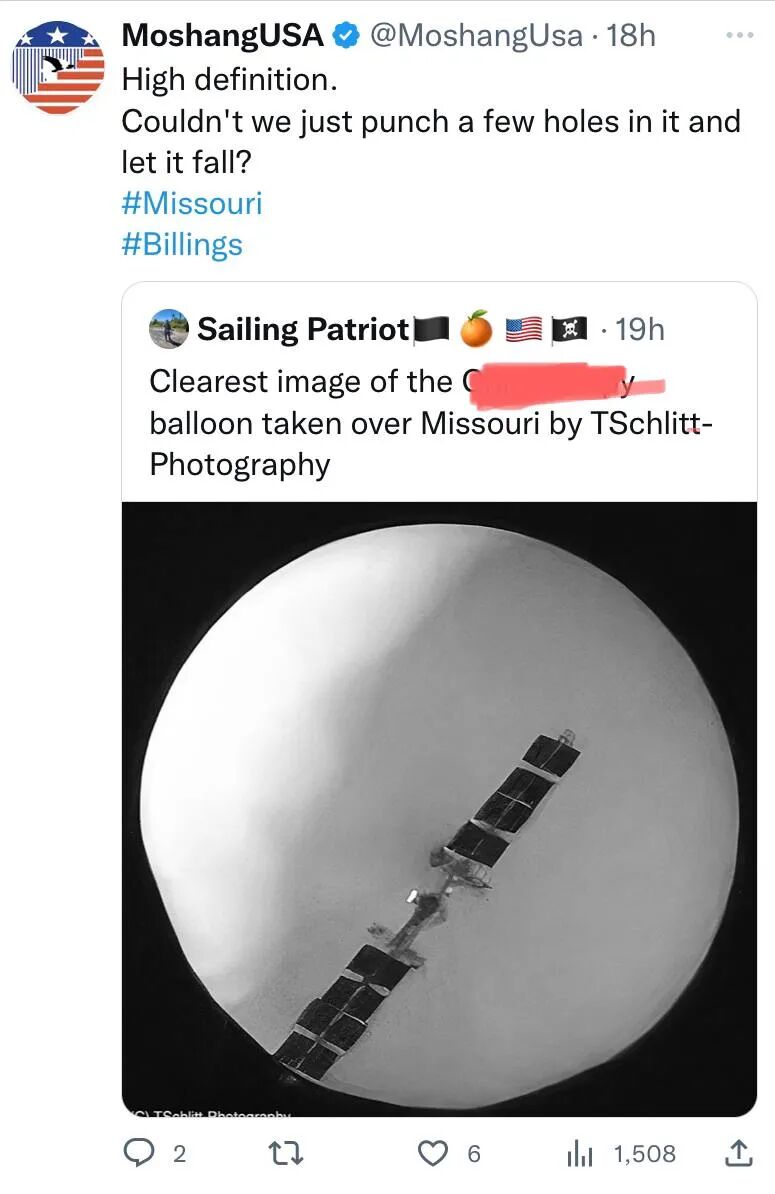Click the MoshangUSA display name
The height and width of the screenshot is (1194, 775).
tap(223, 36)
